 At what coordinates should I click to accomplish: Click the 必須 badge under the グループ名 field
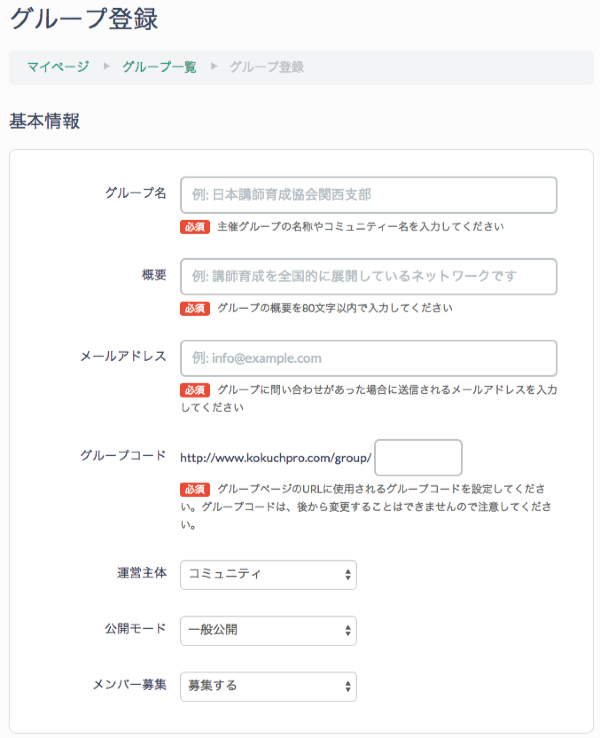pos(195,227)
